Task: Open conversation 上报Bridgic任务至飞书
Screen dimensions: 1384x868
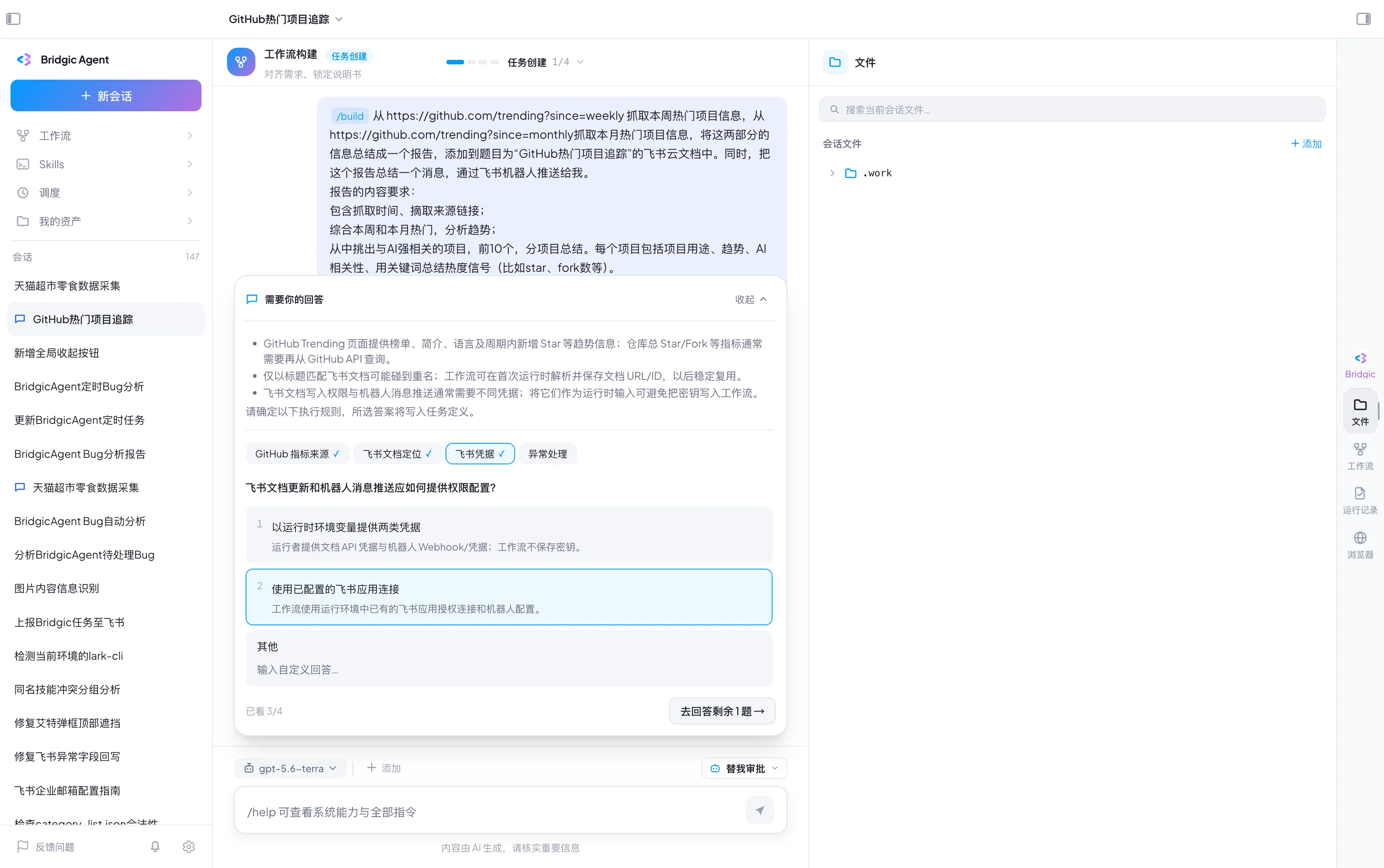Action: [x=106, y=622]
